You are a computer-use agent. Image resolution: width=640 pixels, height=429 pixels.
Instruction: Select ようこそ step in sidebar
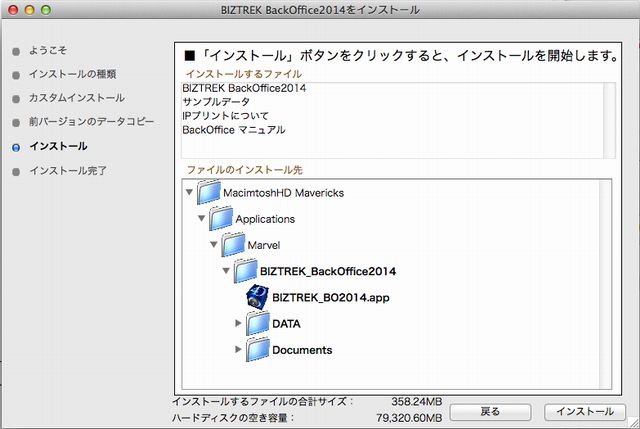pos(49,50)
